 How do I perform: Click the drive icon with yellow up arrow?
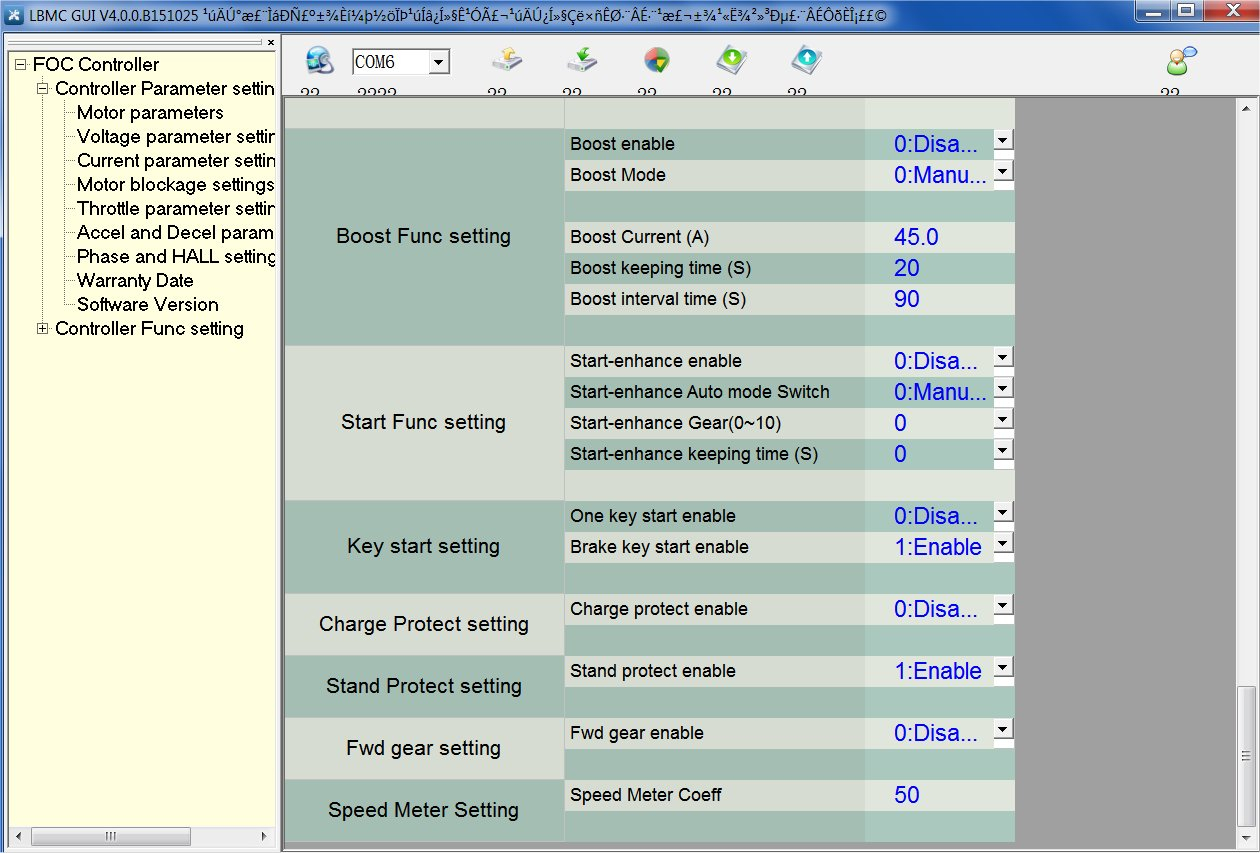click(507, 61)
